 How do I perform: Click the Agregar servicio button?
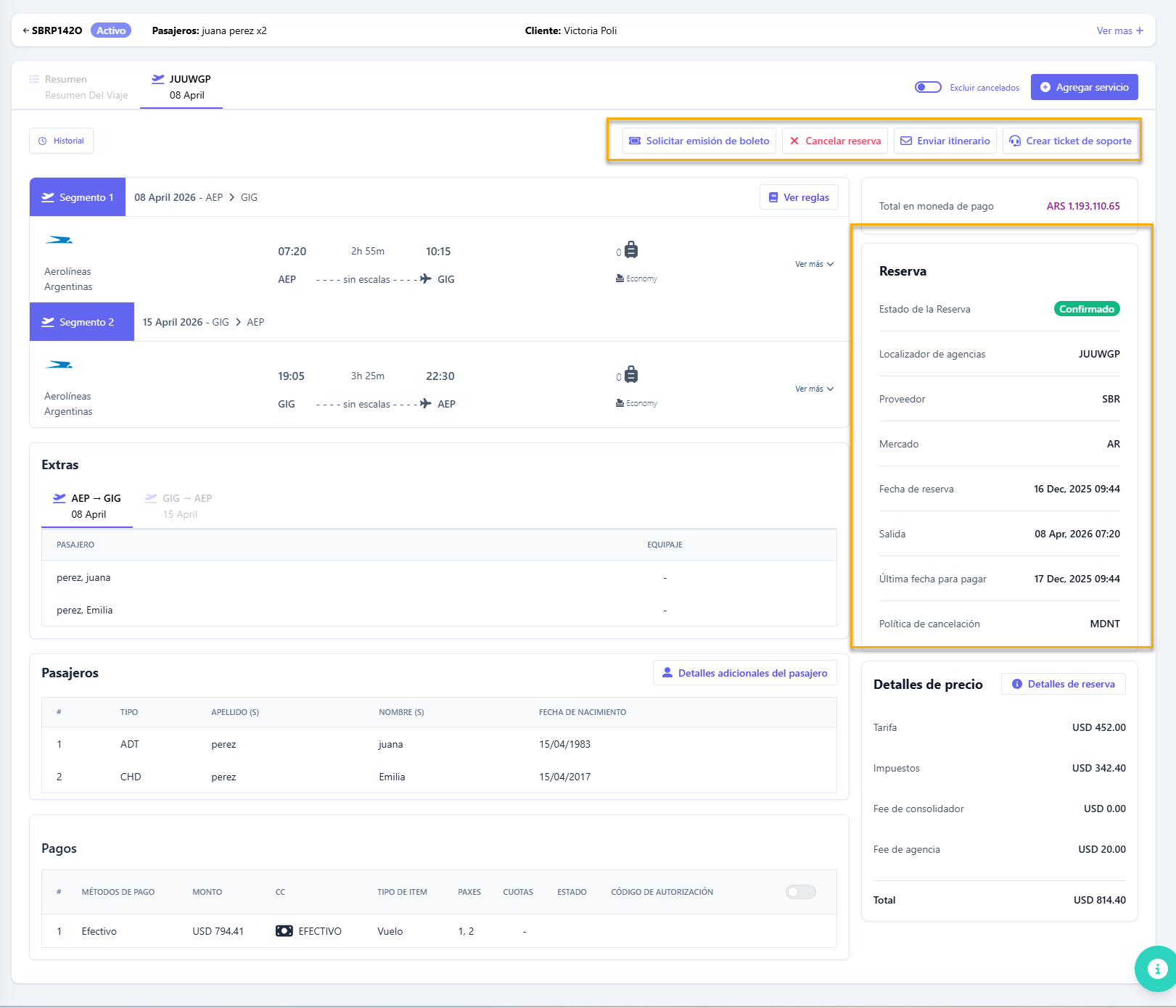1084,87
